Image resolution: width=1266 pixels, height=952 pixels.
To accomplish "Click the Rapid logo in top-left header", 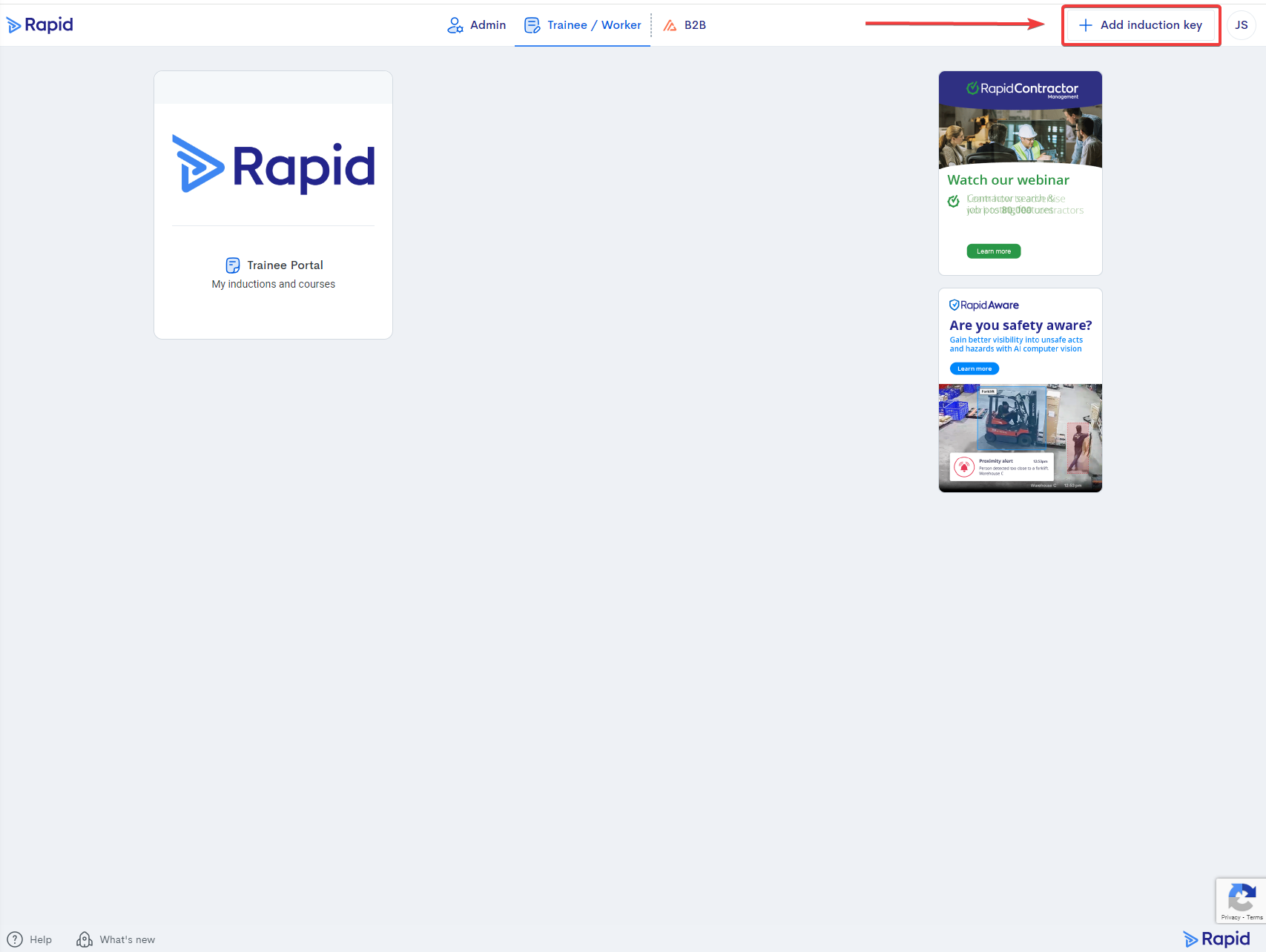I will pyautogui.click(x=39, y=24).
